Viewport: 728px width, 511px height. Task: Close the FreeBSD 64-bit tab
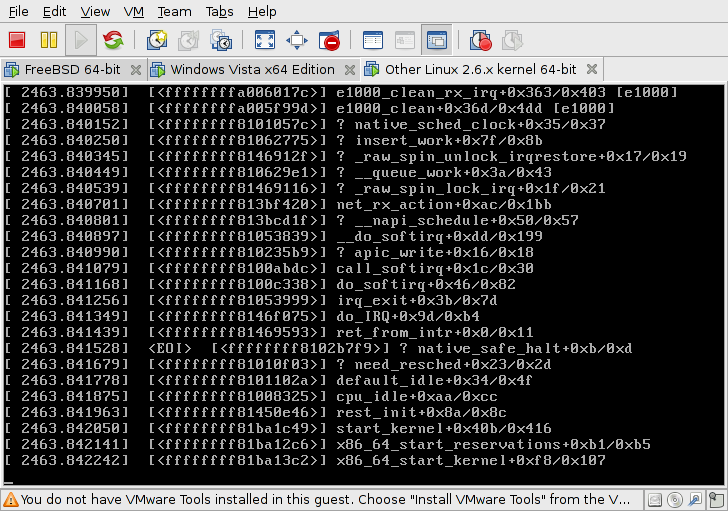[136, 70]
